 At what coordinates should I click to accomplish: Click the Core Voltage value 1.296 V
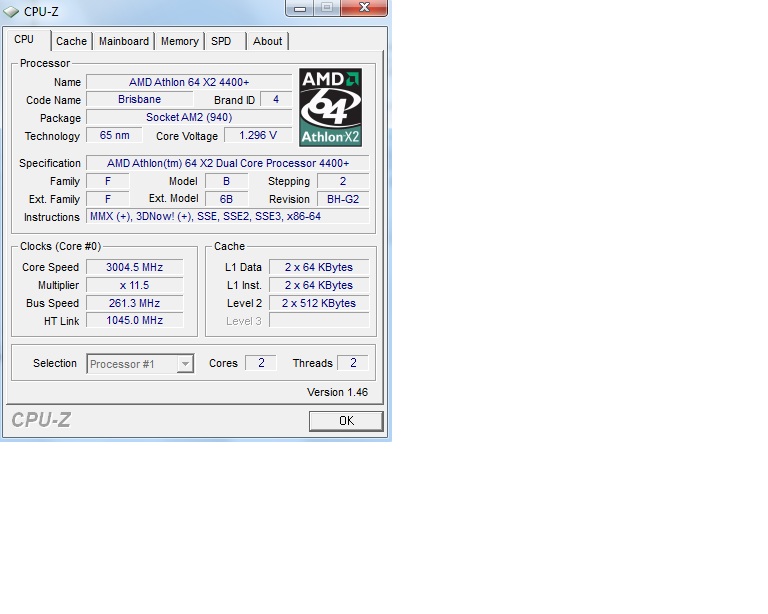click(258, 136)
